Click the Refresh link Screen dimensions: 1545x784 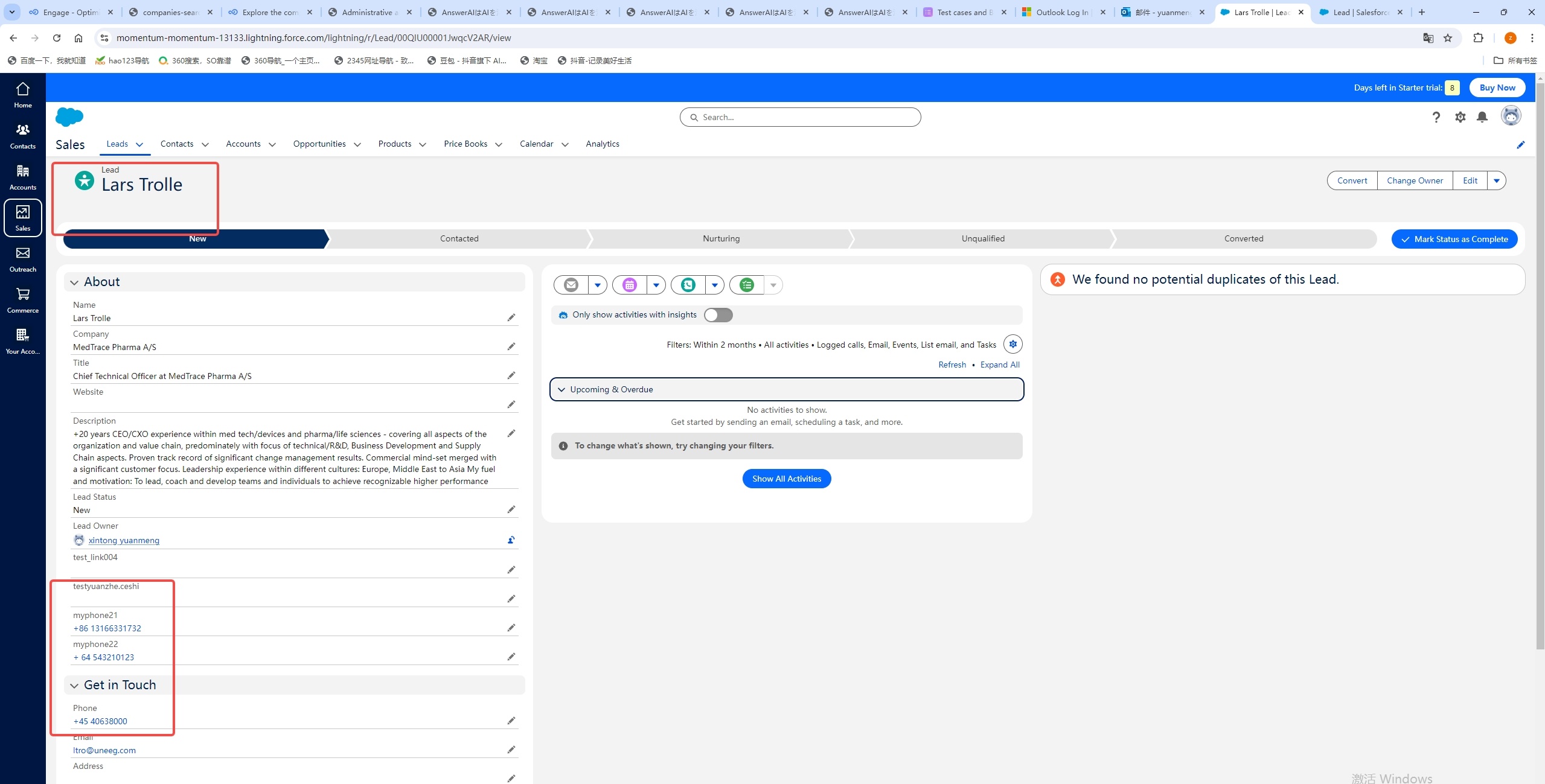tap(952, 365)
